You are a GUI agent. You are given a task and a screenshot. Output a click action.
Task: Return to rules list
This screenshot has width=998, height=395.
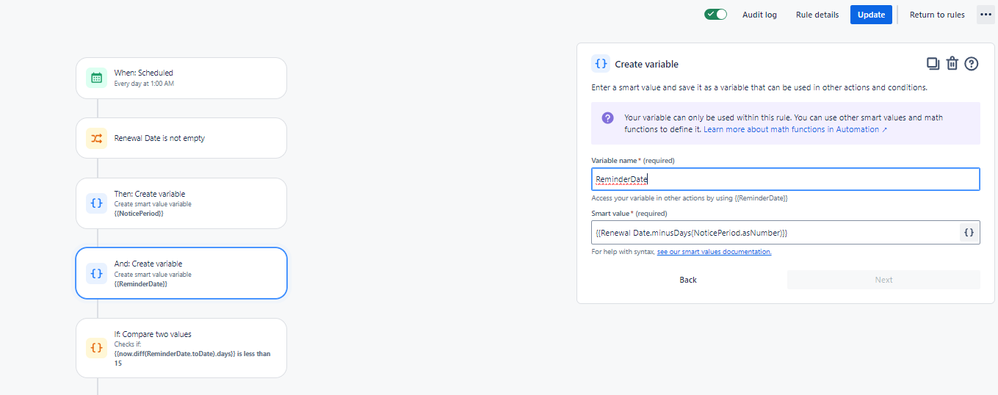point(937,15)
